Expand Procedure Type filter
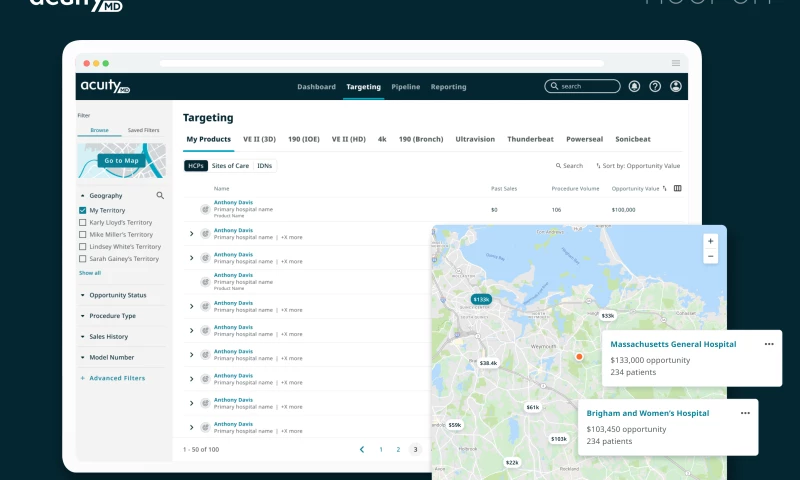Viewport: 800px width, 480px height. pos(83,316)
